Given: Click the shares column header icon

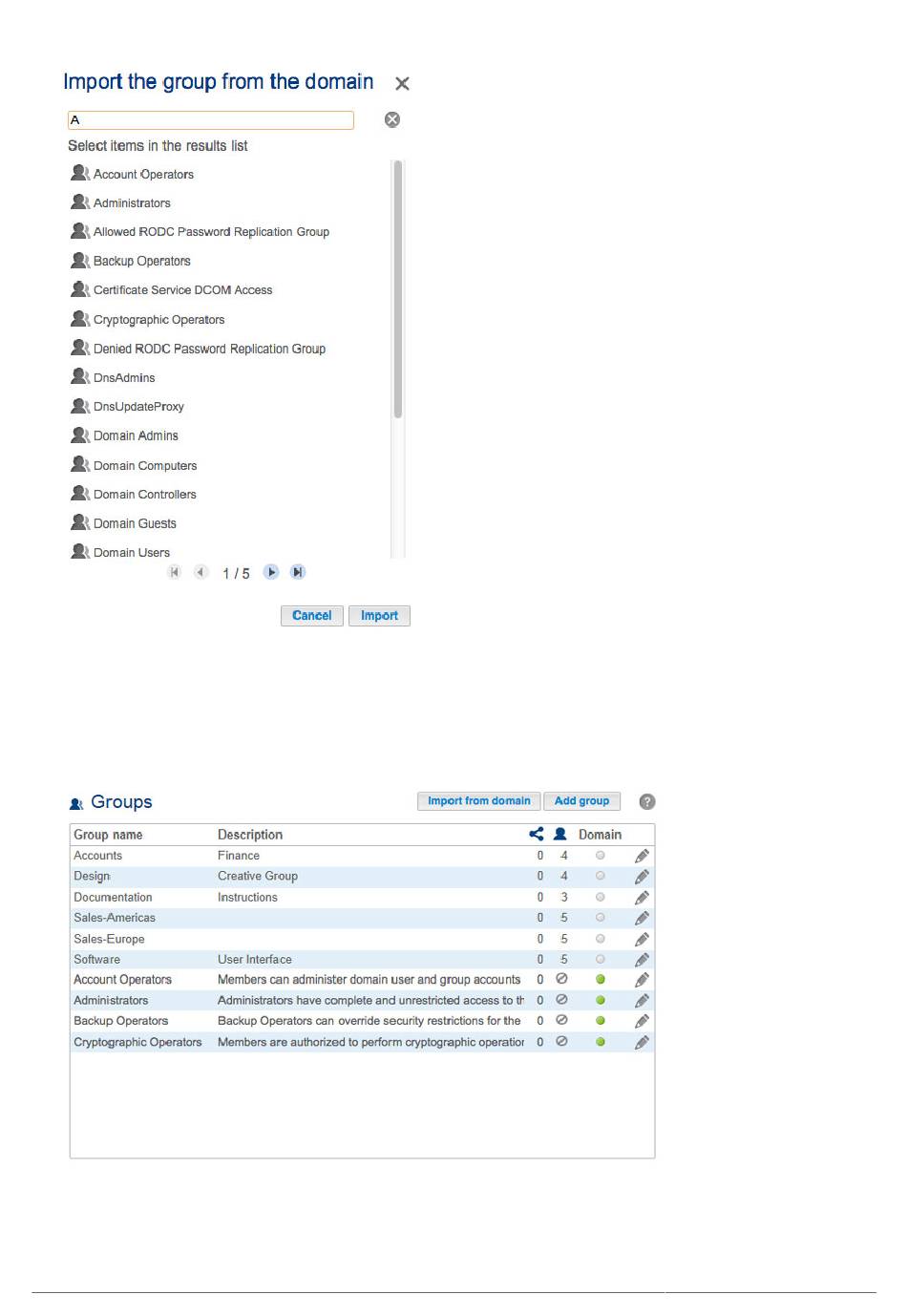Looking at the screenshot, I should point(537,834).
